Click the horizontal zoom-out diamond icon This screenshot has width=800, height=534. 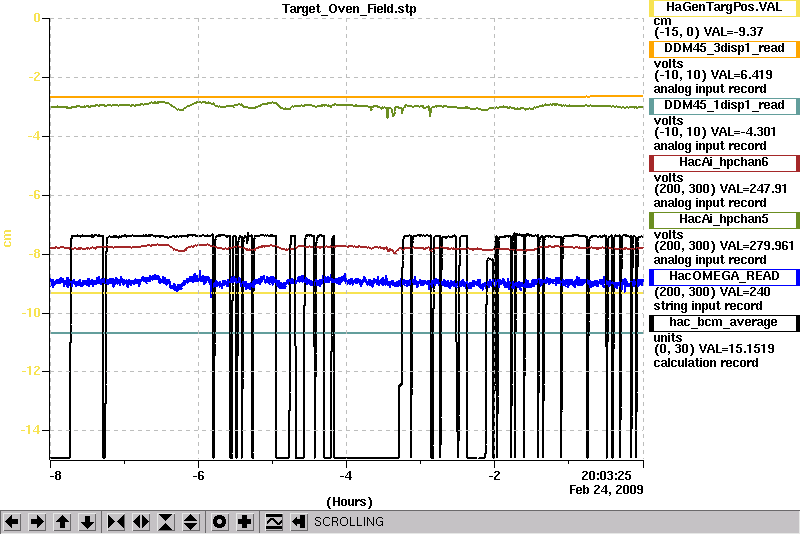[x=141, y=522]
